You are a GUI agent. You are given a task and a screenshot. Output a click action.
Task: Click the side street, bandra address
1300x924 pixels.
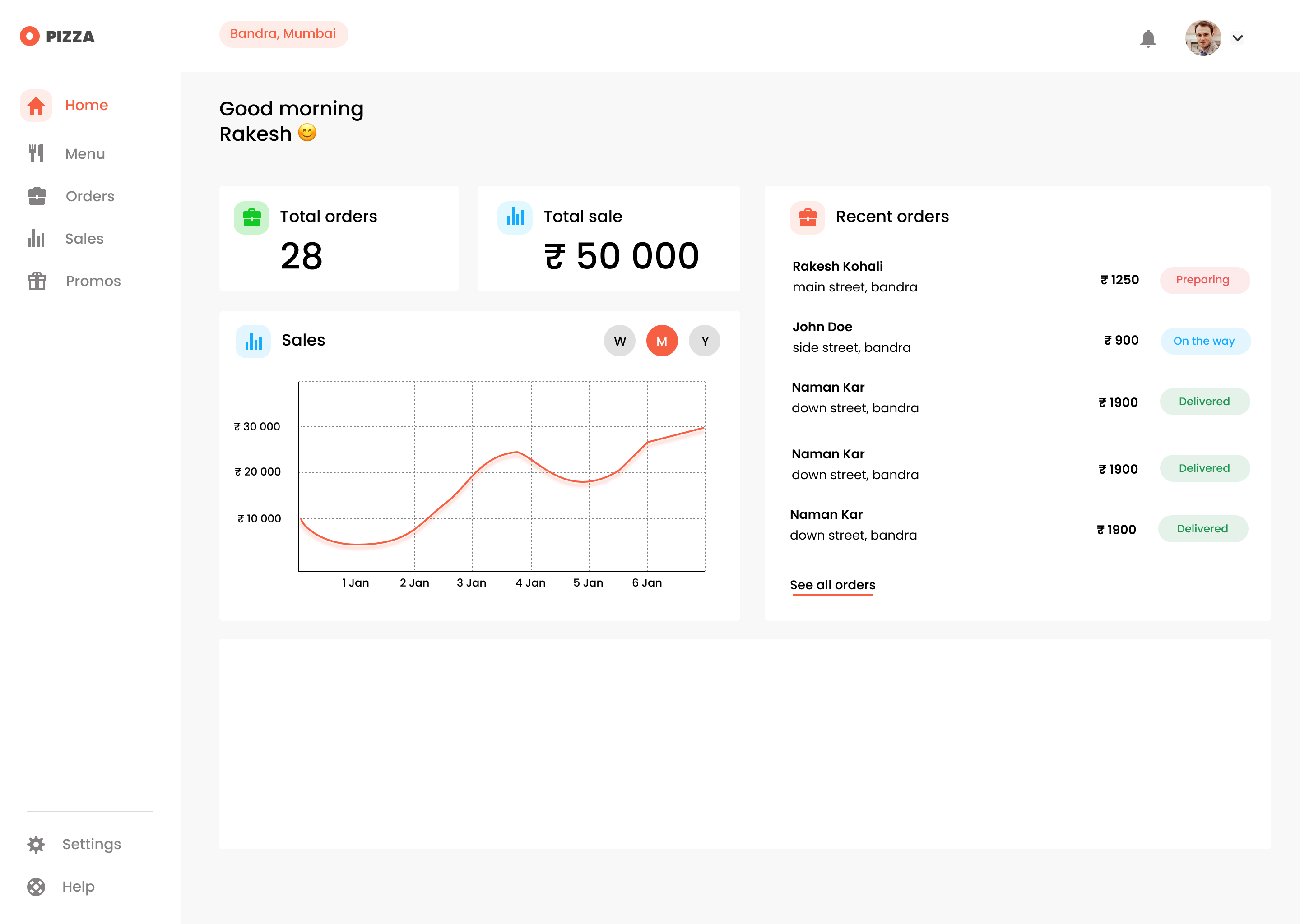click(851, 348)
